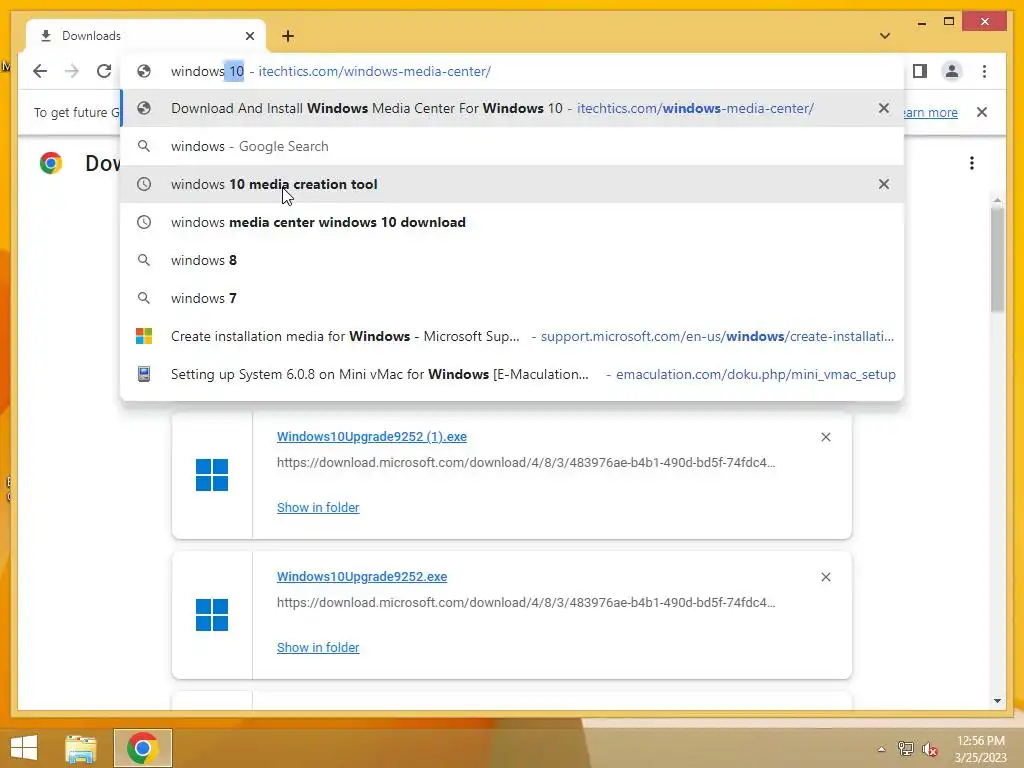Click the globe icon in the address bar
Screen dimensions: 1024x768
(144, 71)
